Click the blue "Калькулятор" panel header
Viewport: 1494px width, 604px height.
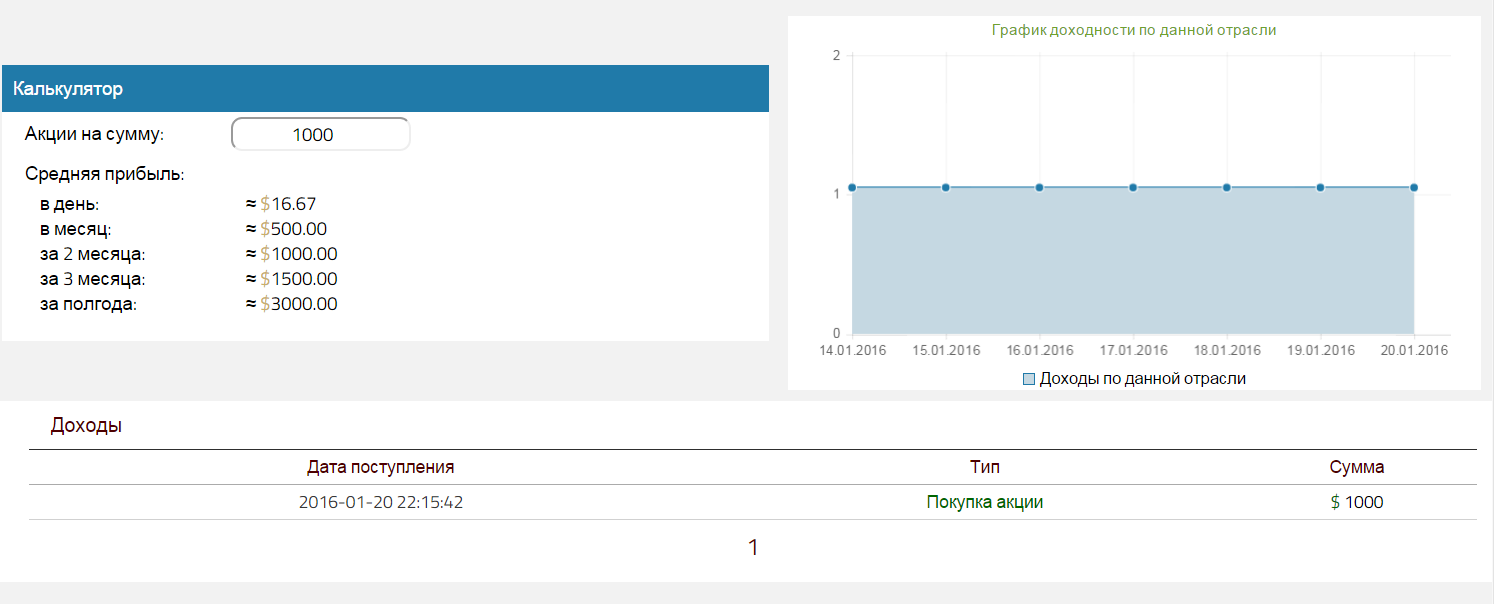385,89
